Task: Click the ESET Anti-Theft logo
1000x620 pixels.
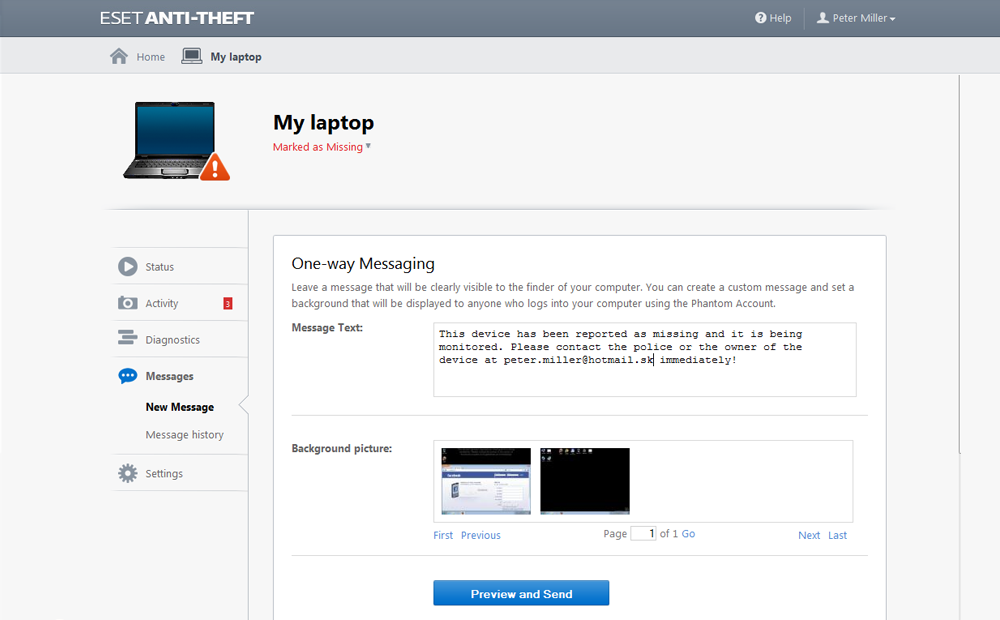Action: pos(177,18)
